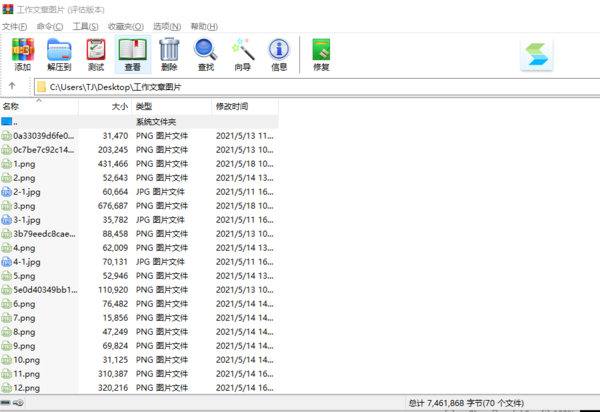
Task: Go up one folder level arrow
Action: (12, 87)
